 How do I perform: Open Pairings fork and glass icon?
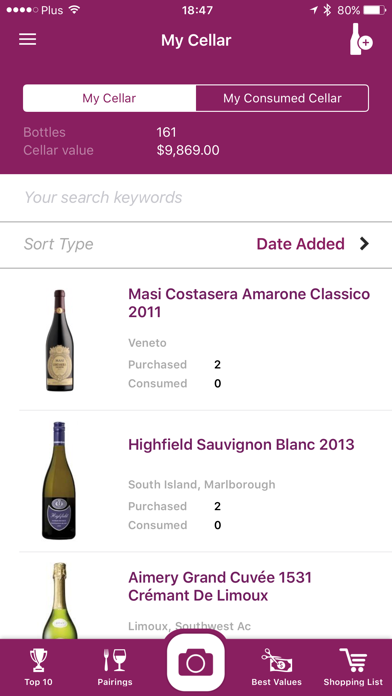[x=115, y=666]
